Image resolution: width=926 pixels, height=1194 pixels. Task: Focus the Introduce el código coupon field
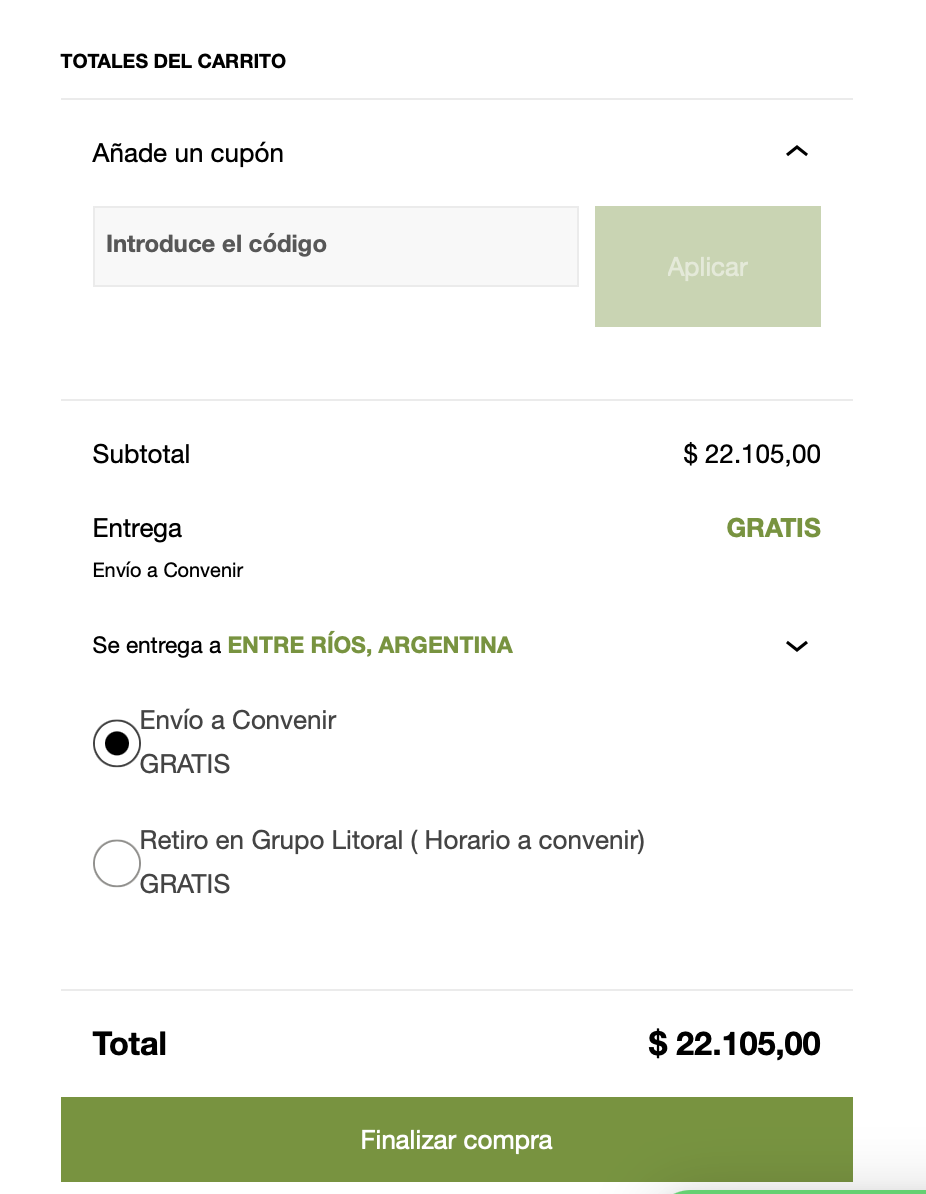[336, 247]
